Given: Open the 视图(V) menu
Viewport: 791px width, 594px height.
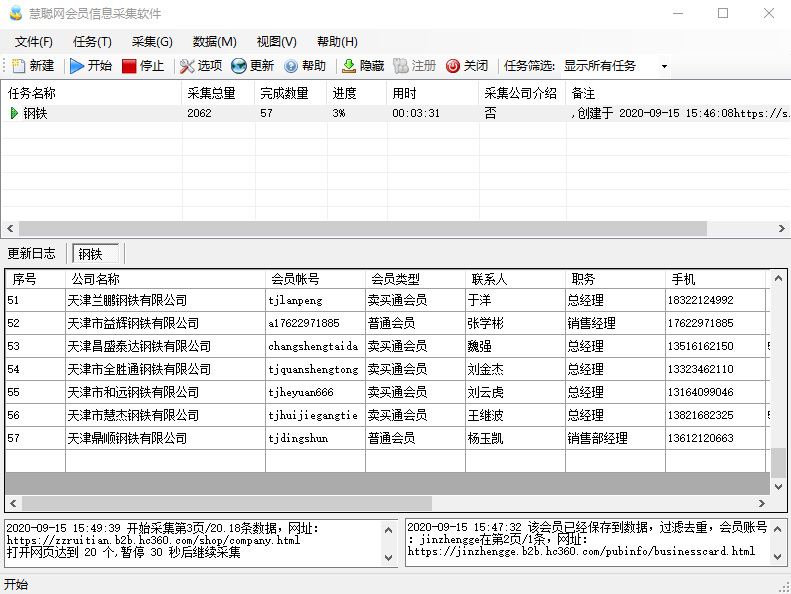Looking at the screenshot, I should (x=276, y=42).
